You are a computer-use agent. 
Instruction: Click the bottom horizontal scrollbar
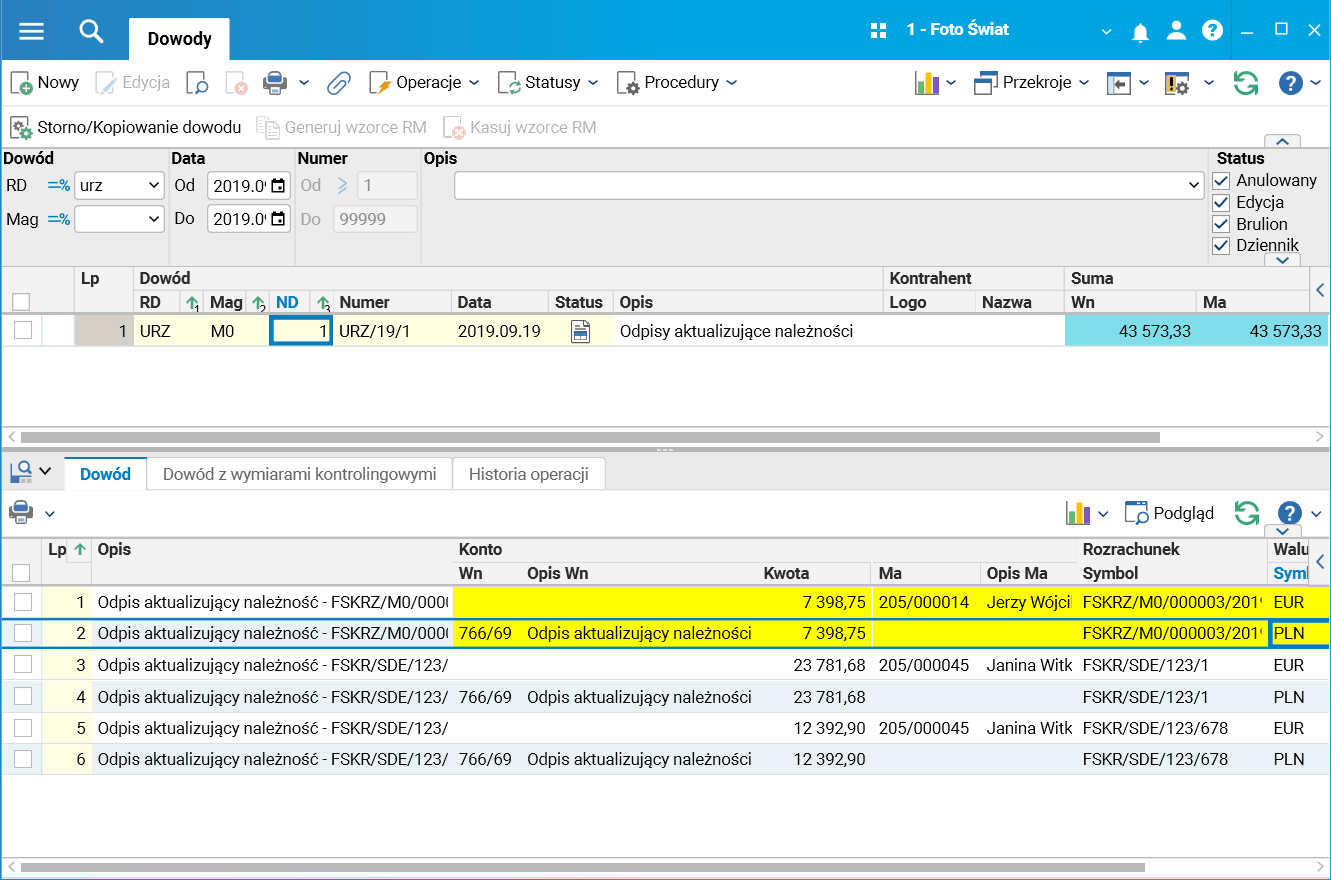[x=580, y=867]
